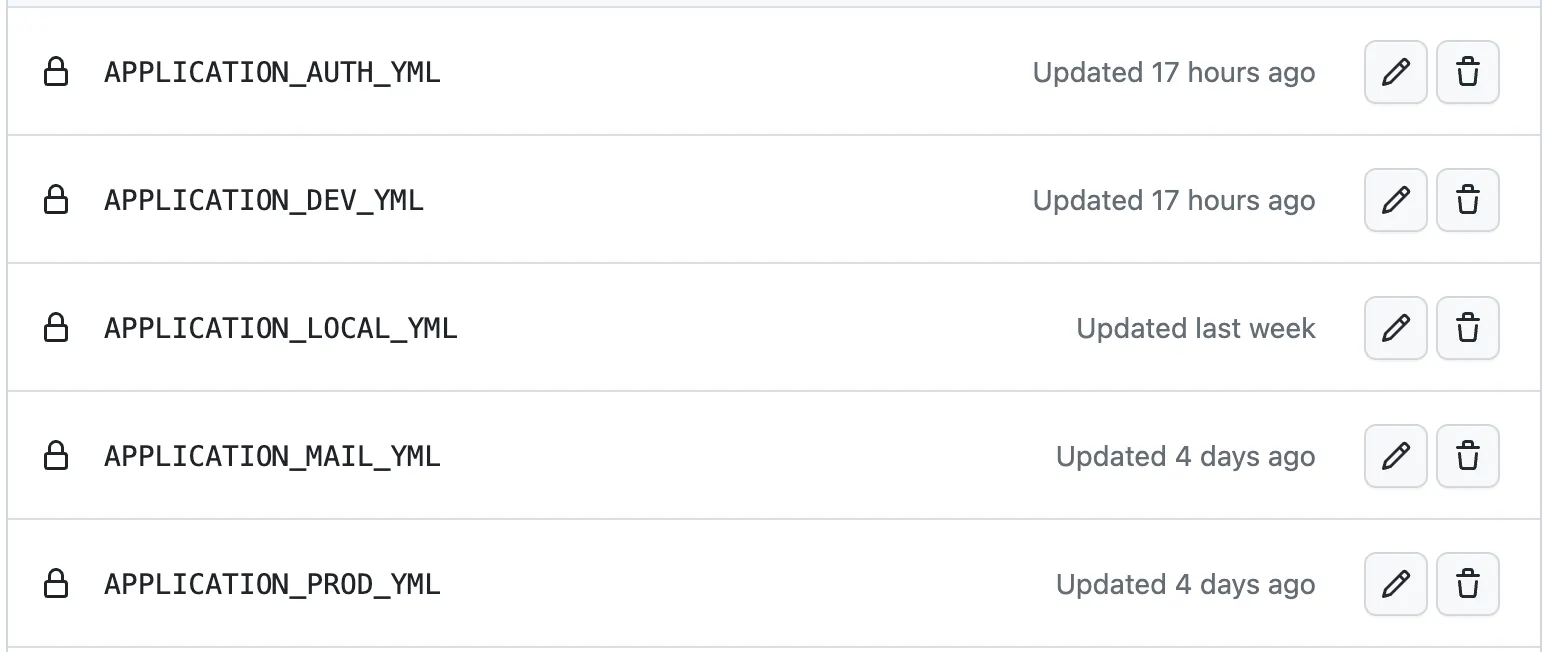Click the lock icon beside APPLICATION_AUTH_YML
The height and width of the screenshot is (652, 1542).
(56, 72)
